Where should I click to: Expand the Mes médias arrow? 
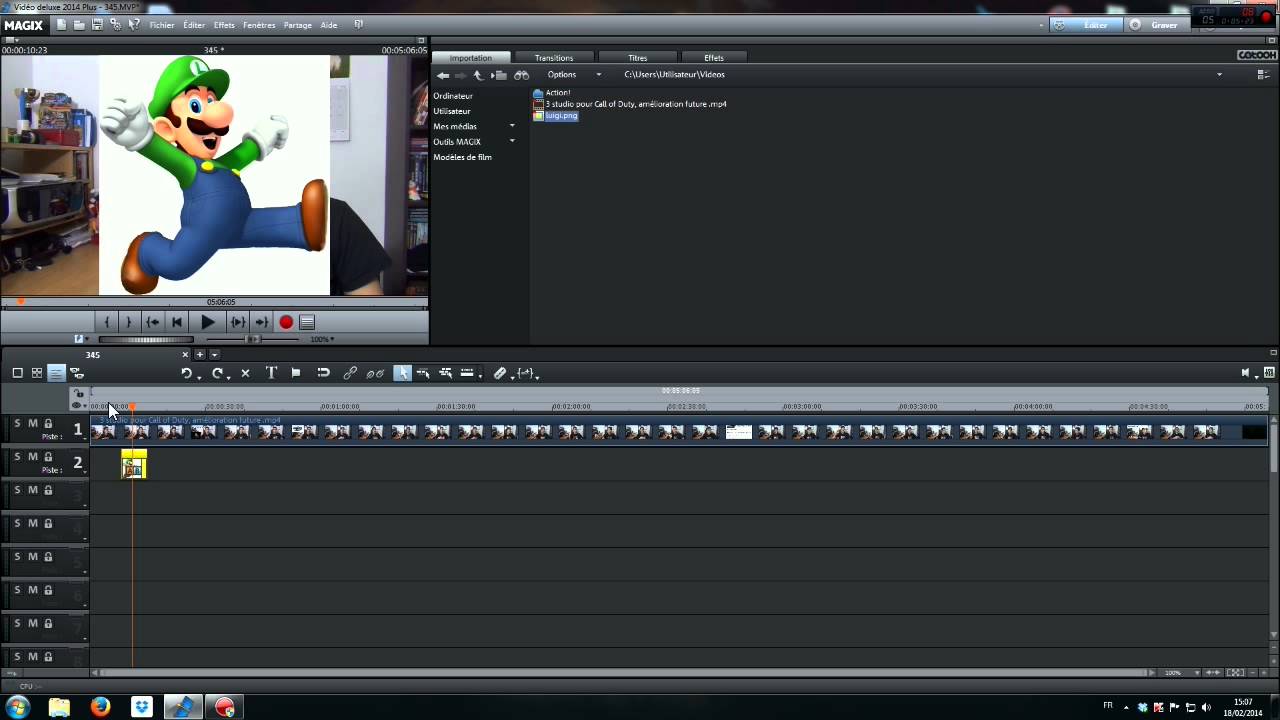[x=512, y=126]
